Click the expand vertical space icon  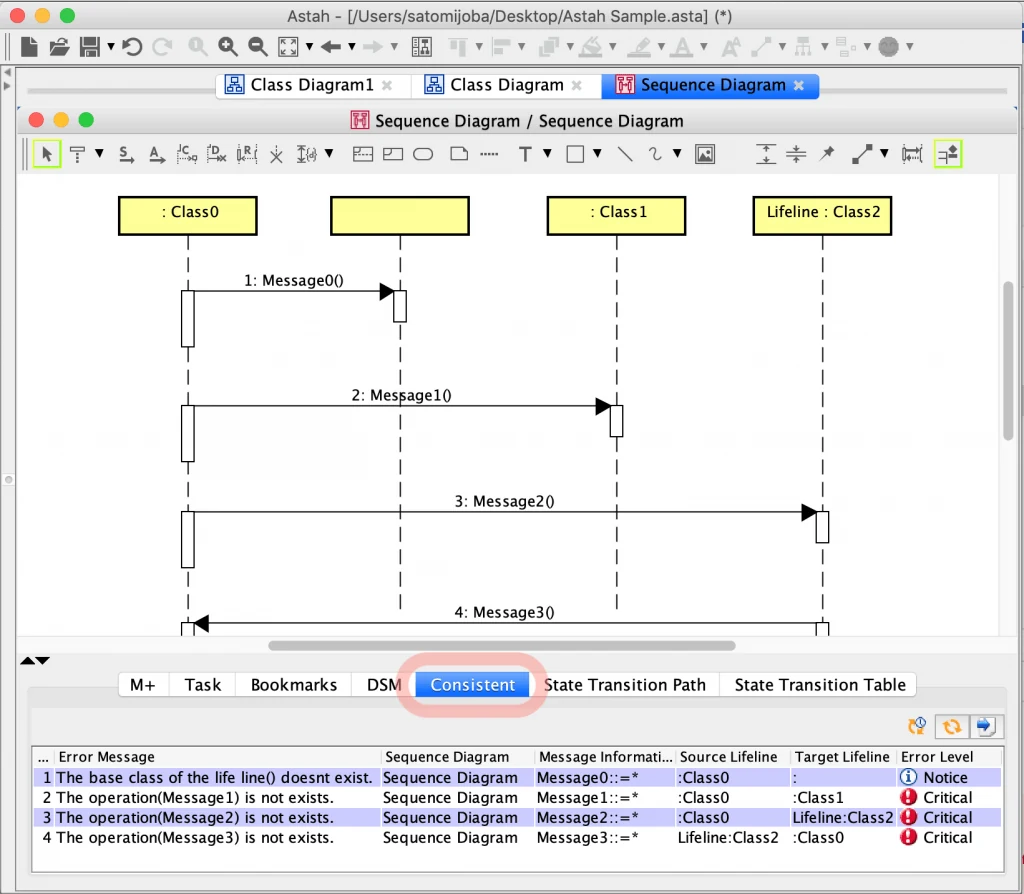pyautogui.click(x=765, y=154)
